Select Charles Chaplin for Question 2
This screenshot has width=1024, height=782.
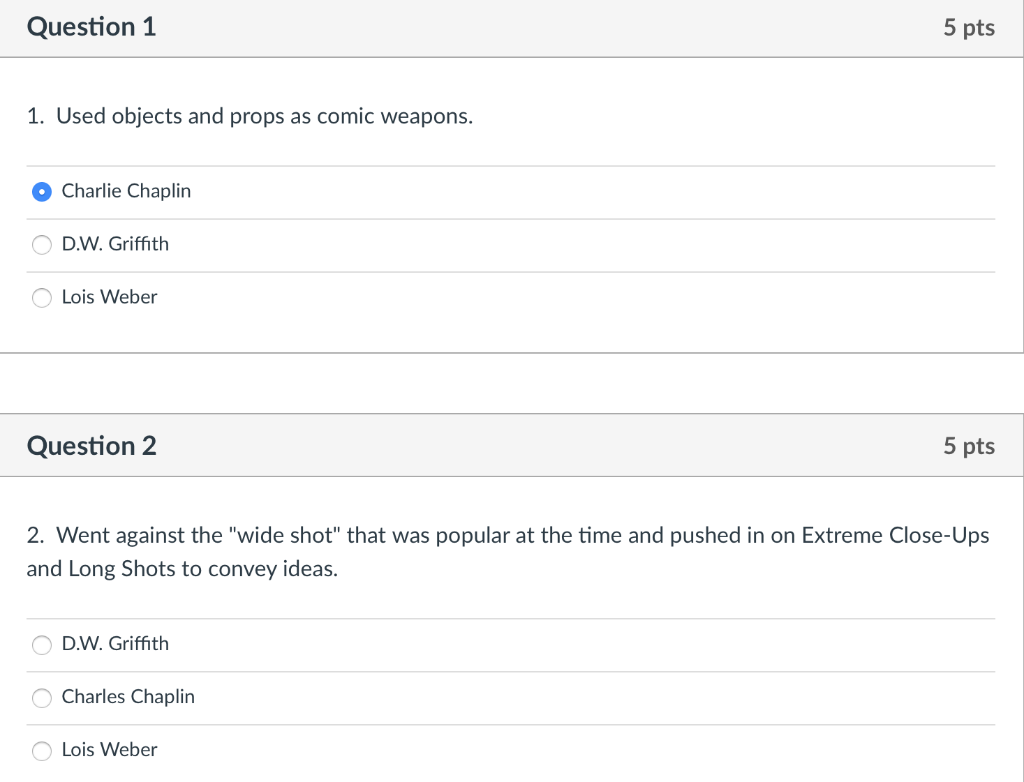[x=42, y=698]
